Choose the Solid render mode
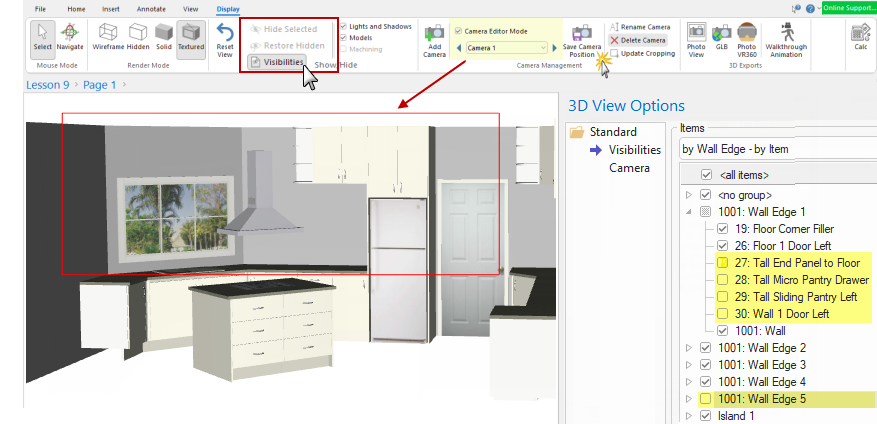 [x=162, y=37]
